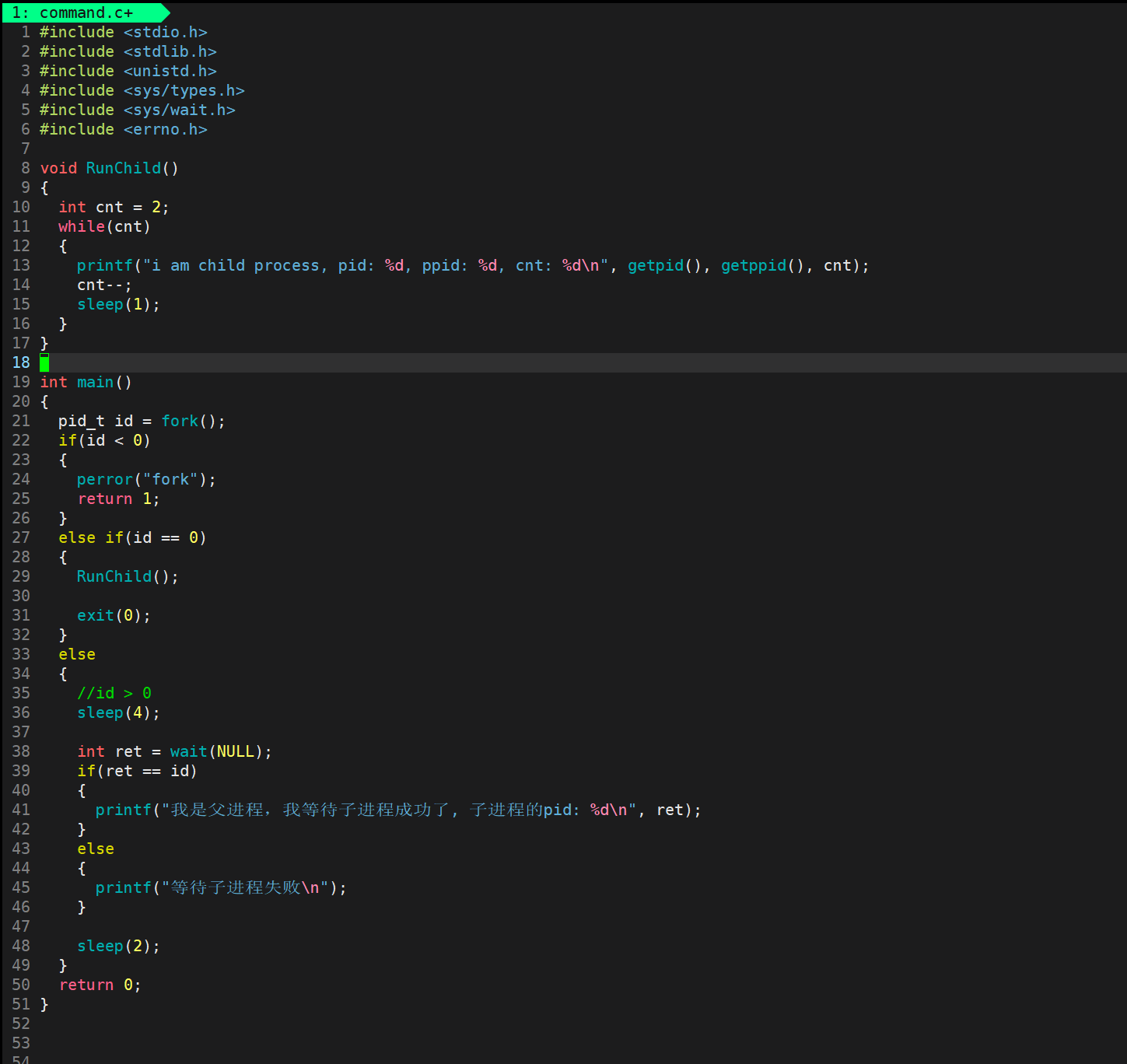The image size is (1127, 1064).
Task: Click the 'getppid()' call in the printf
Action: [x=763, y=265]
